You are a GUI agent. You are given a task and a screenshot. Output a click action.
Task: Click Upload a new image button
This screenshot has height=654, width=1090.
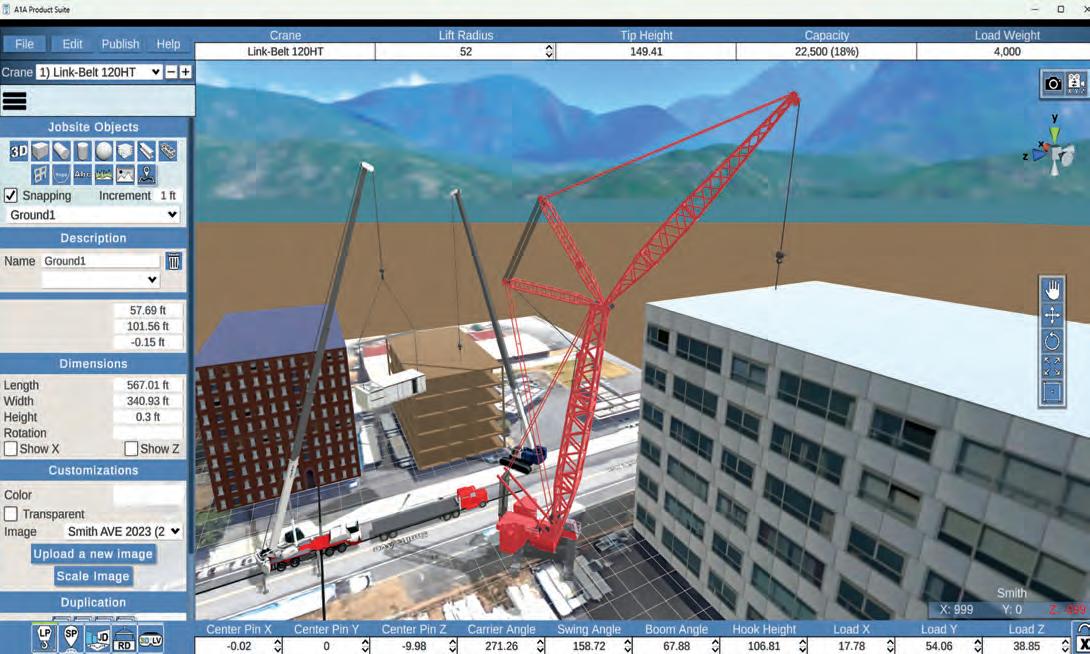point(93,554)
